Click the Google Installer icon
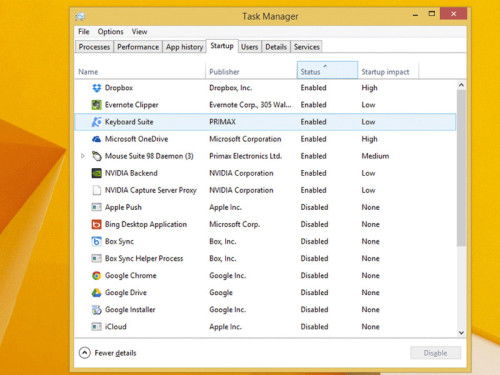The image size is (500, 375). [96, 310]
